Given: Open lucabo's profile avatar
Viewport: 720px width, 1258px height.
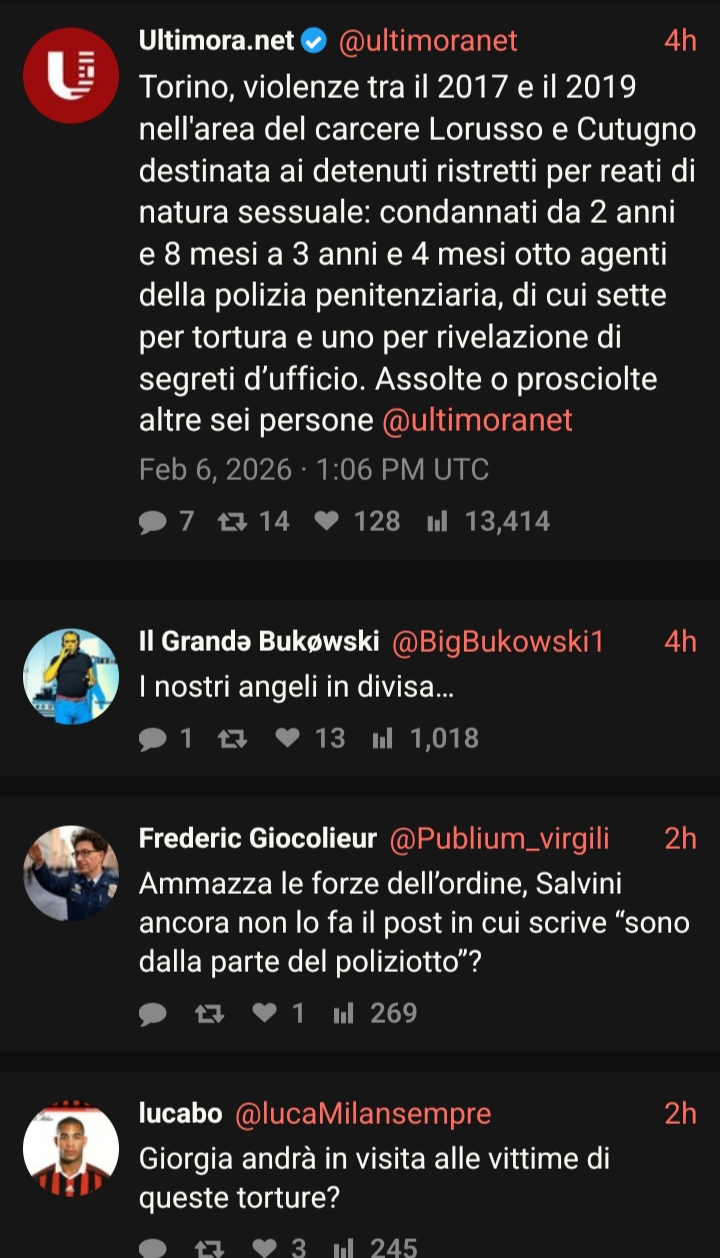Looking at the screenshot, I should click(71, 1148).
